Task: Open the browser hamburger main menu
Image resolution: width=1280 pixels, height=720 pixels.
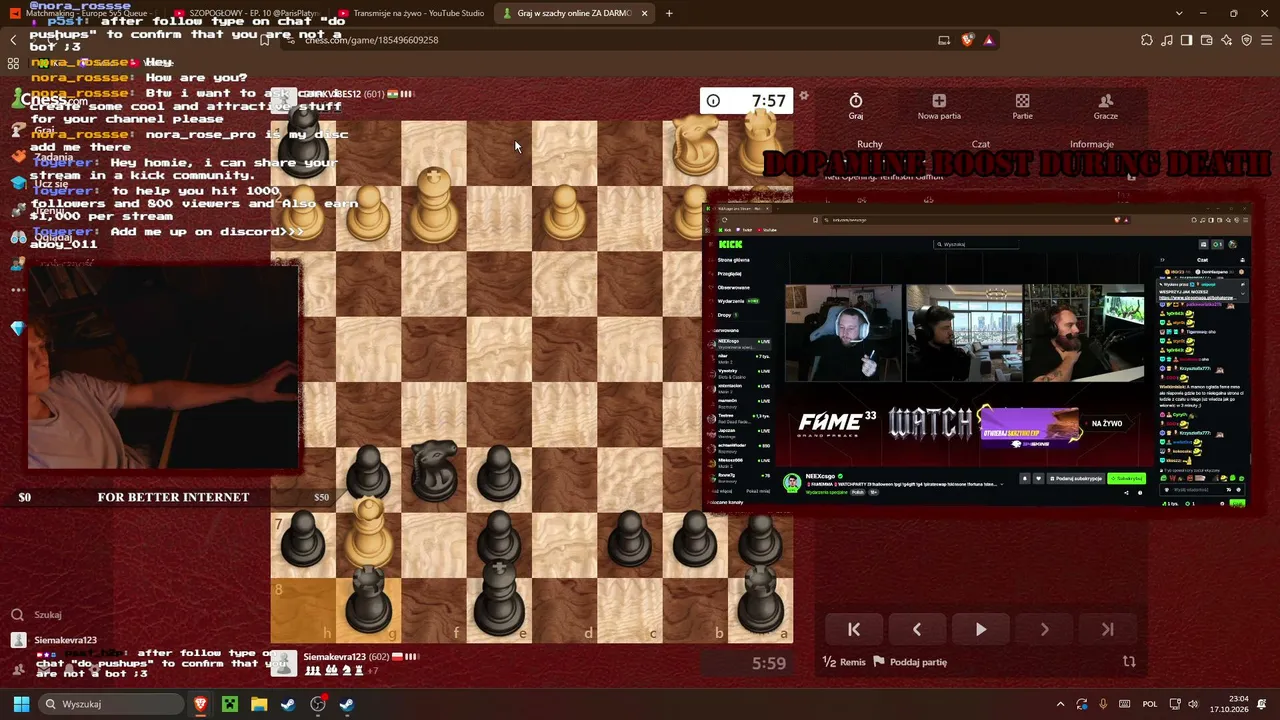Action: [x=1266, y=40]
